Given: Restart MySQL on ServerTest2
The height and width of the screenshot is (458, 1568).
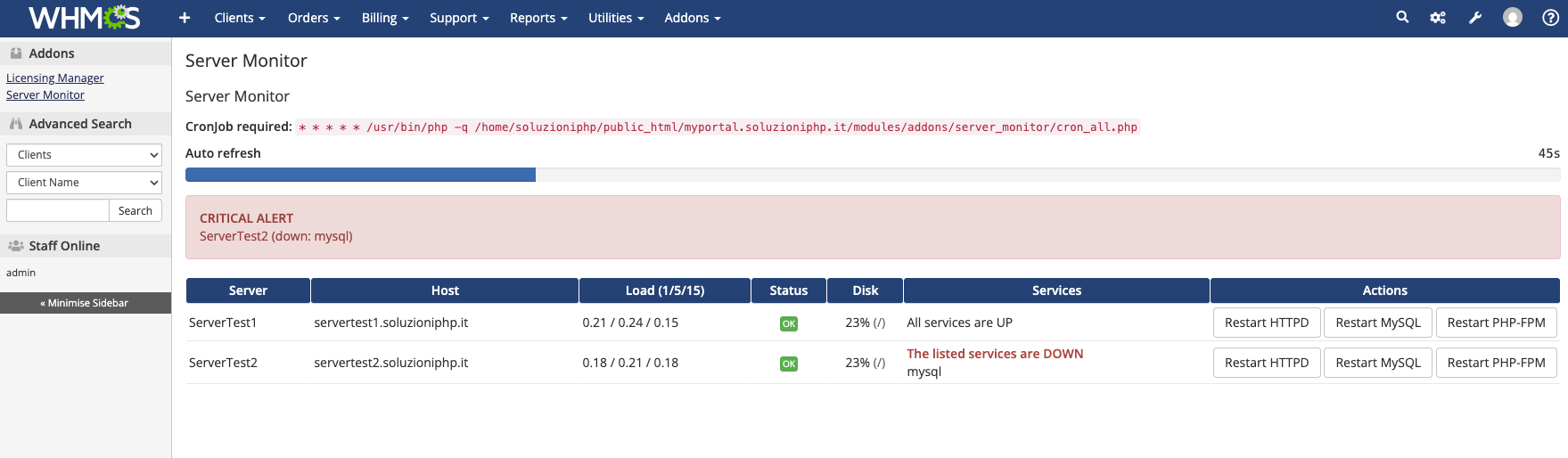Looking at the screenshot, I should click(1377, 363).
